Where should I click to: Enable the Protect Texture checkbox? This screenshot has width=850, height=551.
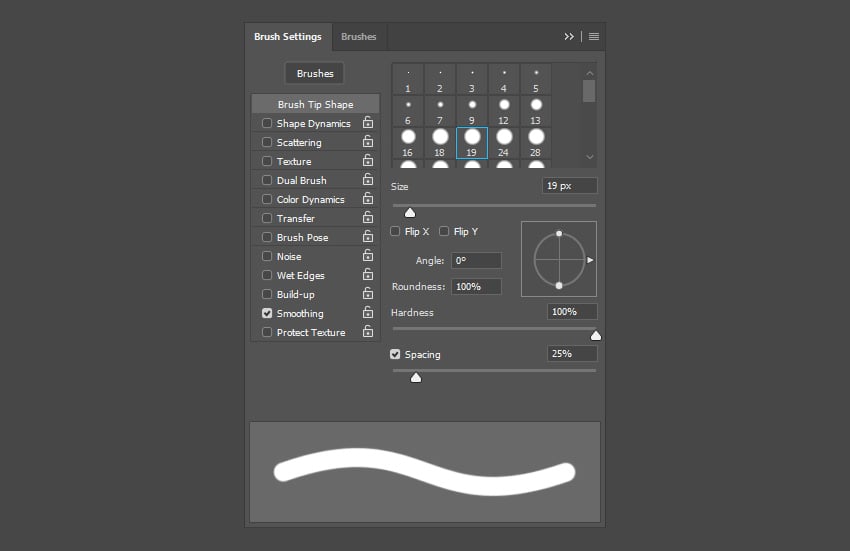[x=267, y=332]
